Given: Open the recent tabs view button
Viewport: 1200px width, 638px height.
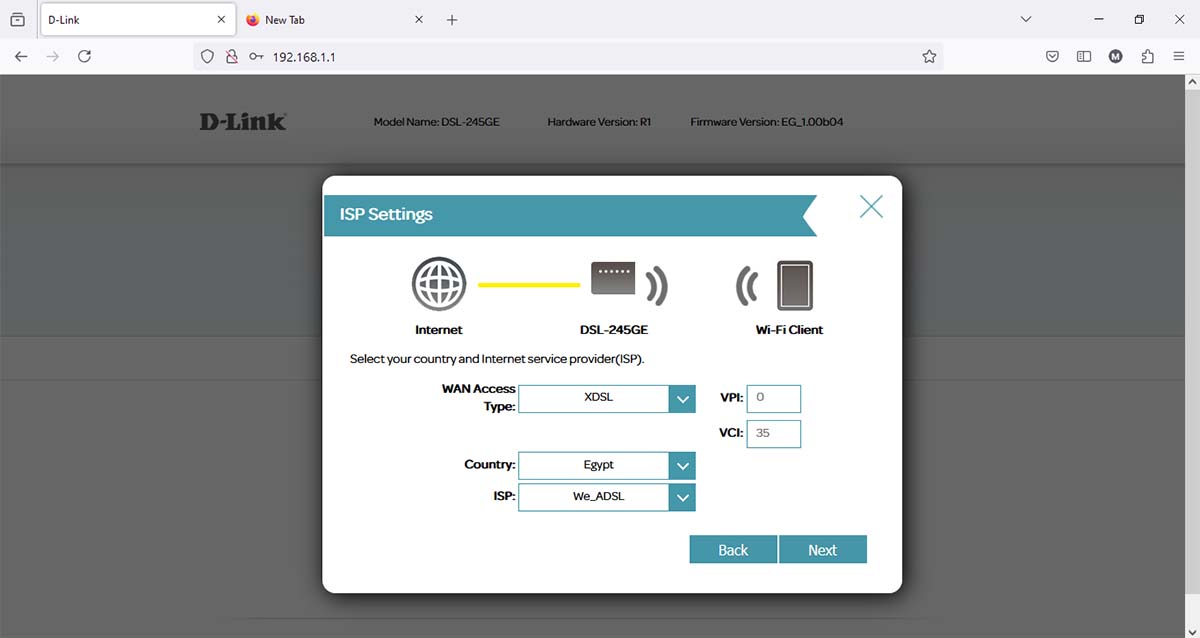Looking at the screenshot, I should (x=17, y=20).
